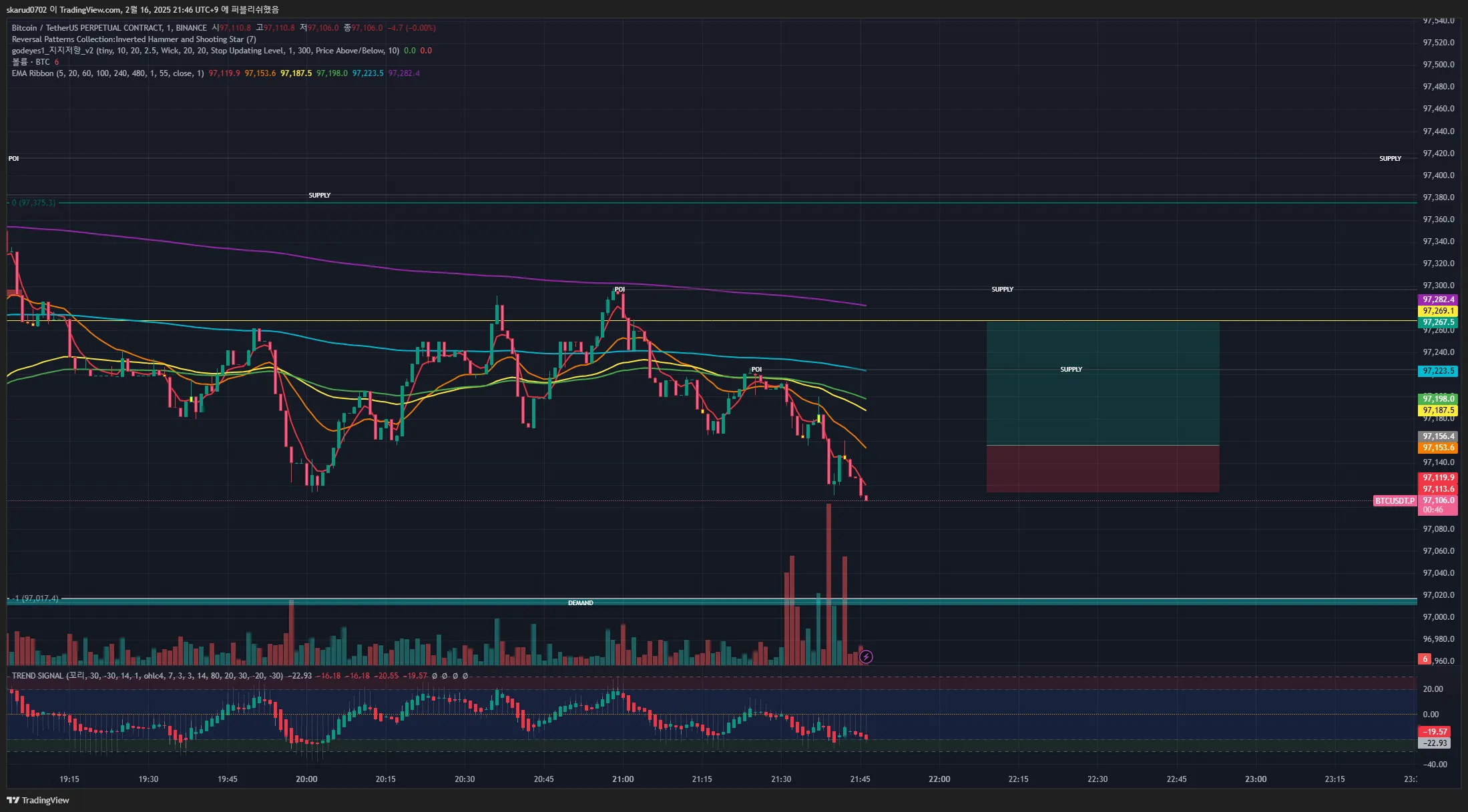Screen dimensions: 1468x812
Task: Click the 21:30 time axis label
Action: [781, 779]
